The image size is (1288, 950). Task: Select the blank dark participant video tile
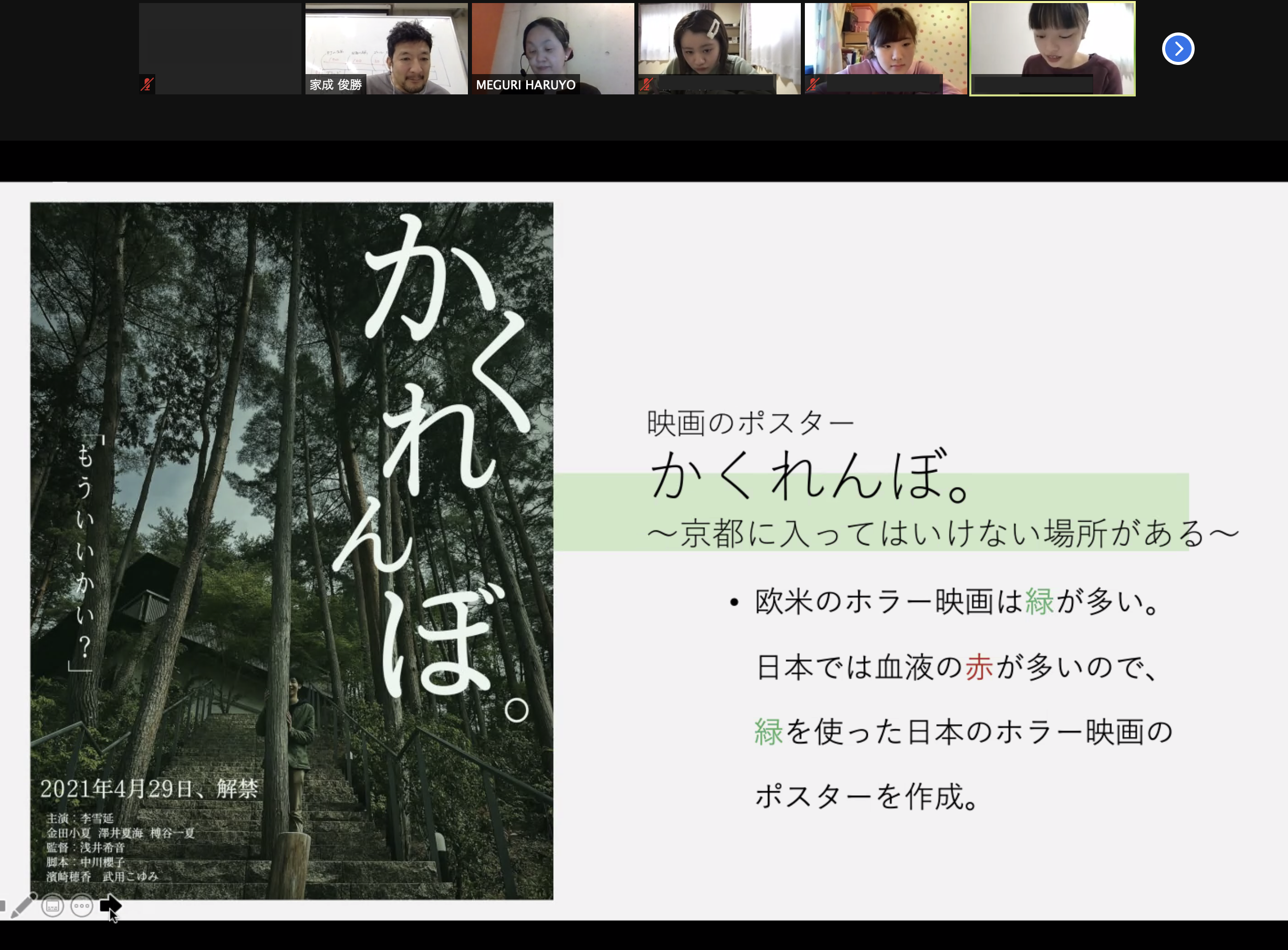pos(220,49)
